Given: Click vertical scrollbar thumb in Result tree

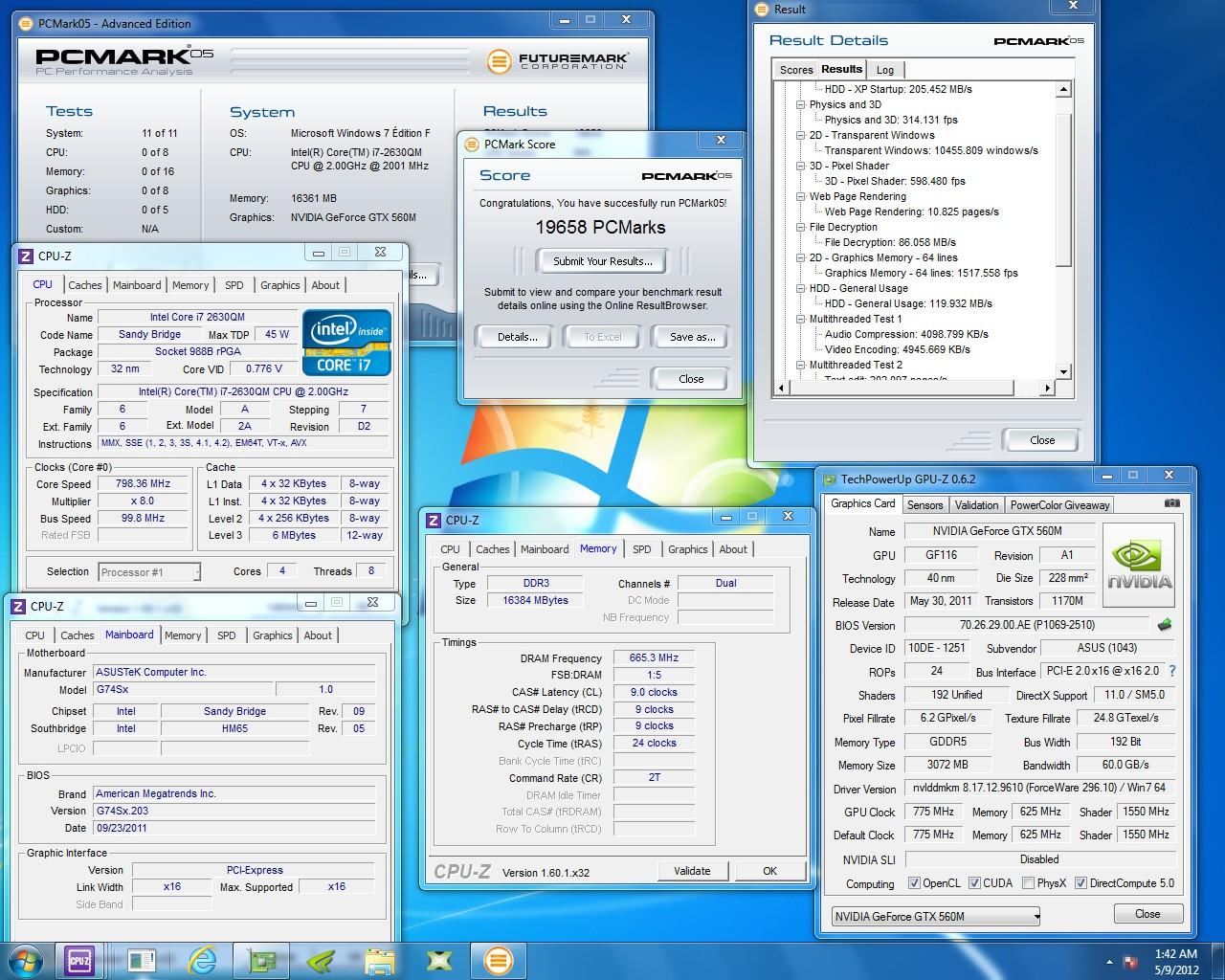Looking at the screenshot, I should [x=1063, y=189].
